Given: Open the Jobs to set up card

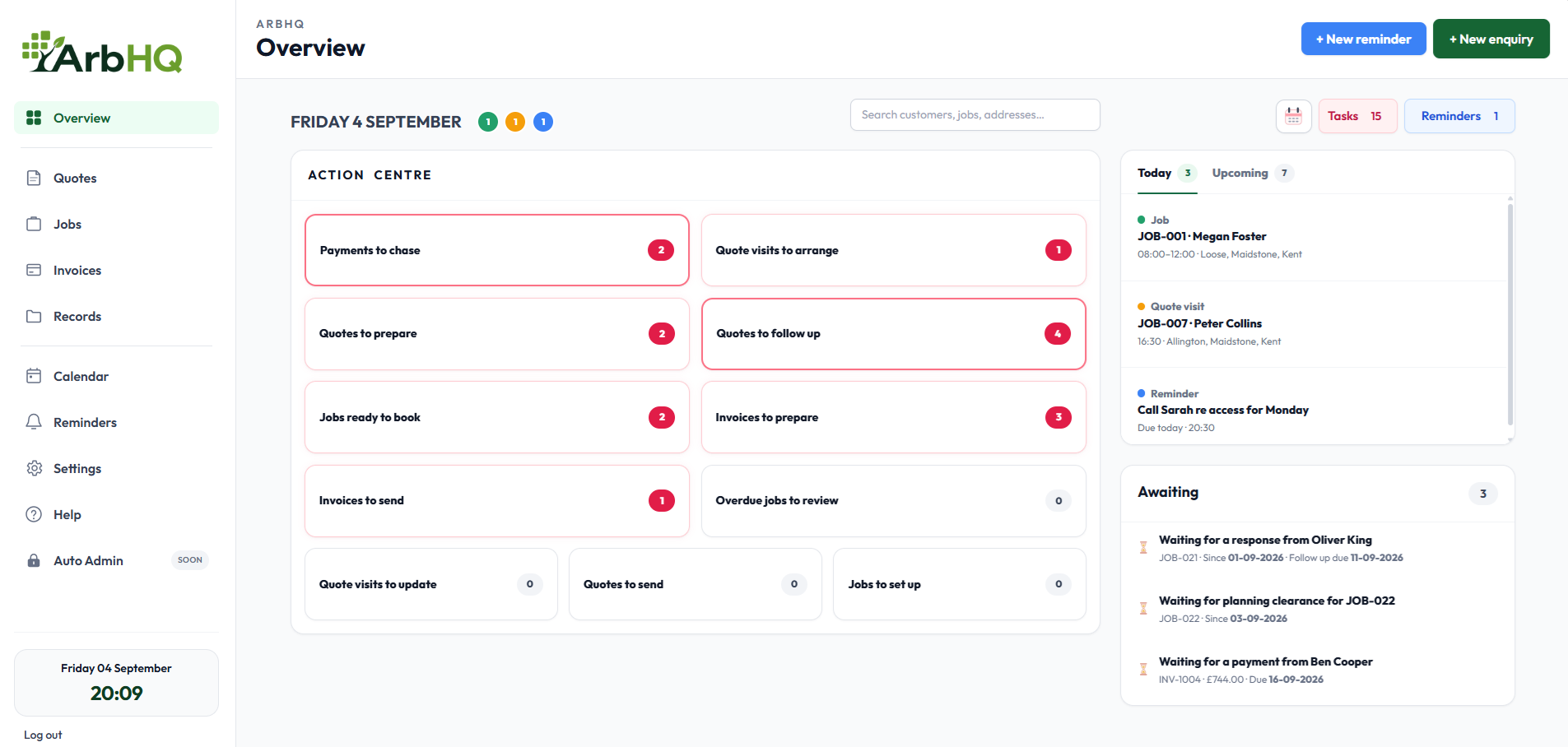Looking at the screenshot, I should [960, 584].
